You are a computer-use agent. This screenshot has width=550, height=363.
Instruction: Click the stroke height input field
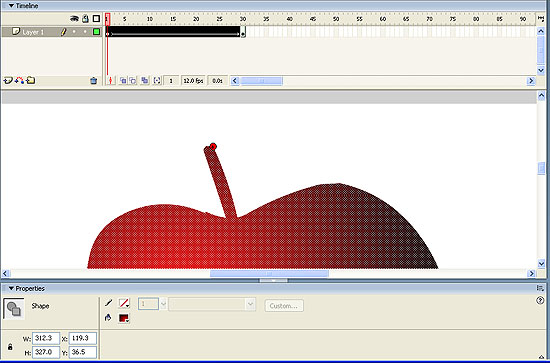[148, 304]
